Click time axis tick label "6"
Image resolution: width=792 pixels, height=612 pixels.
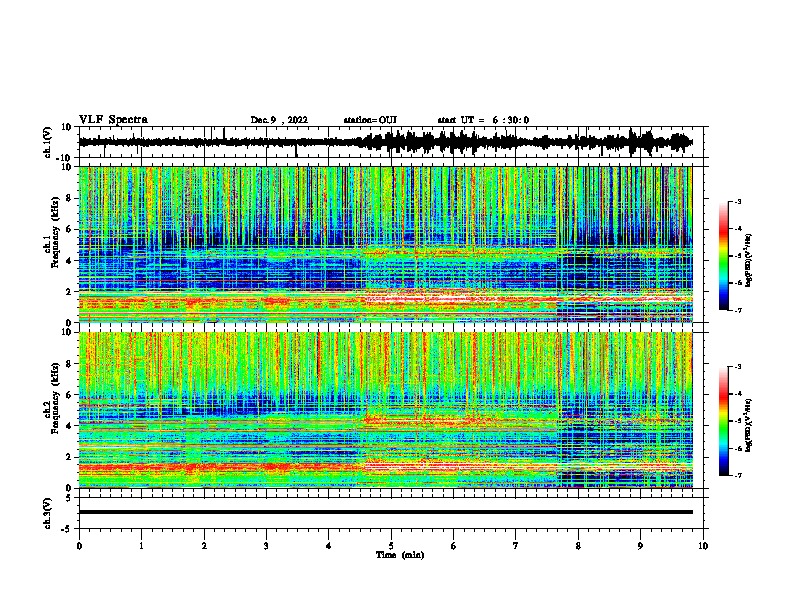tap(454, 546)
